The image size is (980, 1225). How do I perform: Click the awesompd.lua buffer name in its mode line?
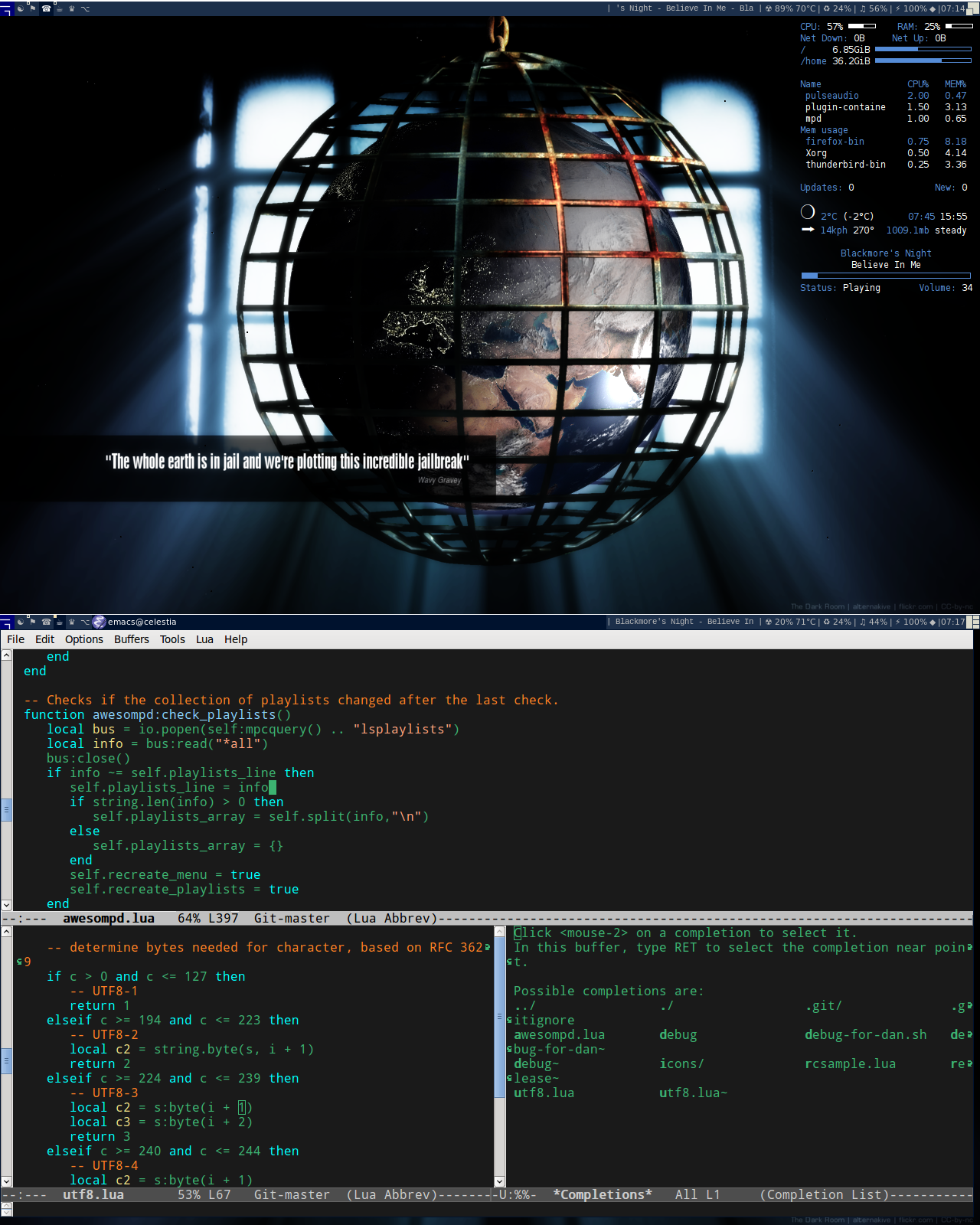click(x=109, y=918)
